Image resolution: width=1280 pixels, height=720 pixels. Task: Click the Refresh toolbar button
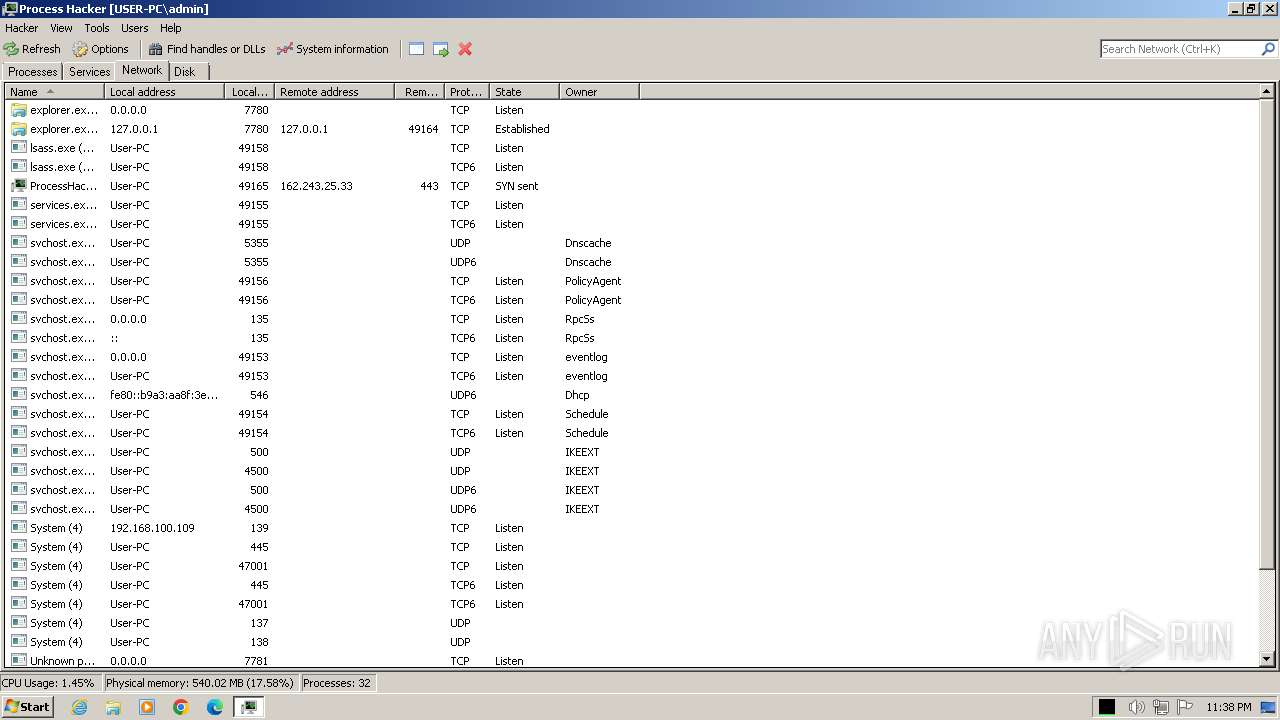32,49
